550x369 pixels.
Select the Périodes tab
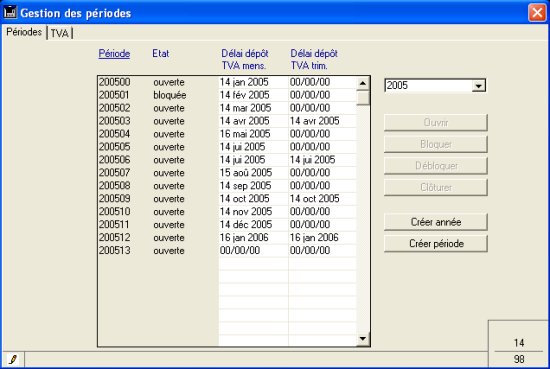[24, 32]
